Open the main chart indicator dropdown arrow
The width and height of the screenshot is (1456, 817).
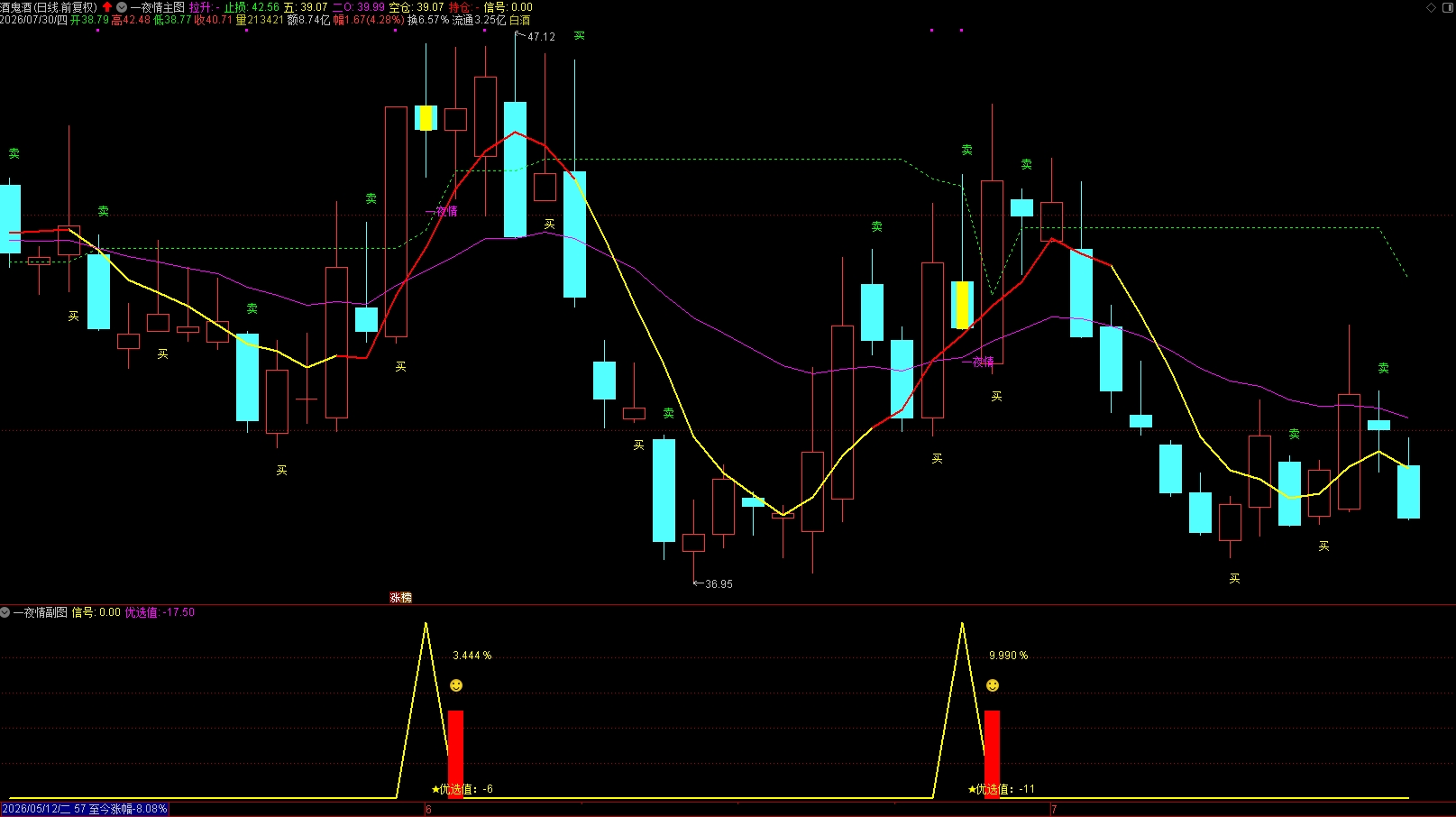coord(122,6)
